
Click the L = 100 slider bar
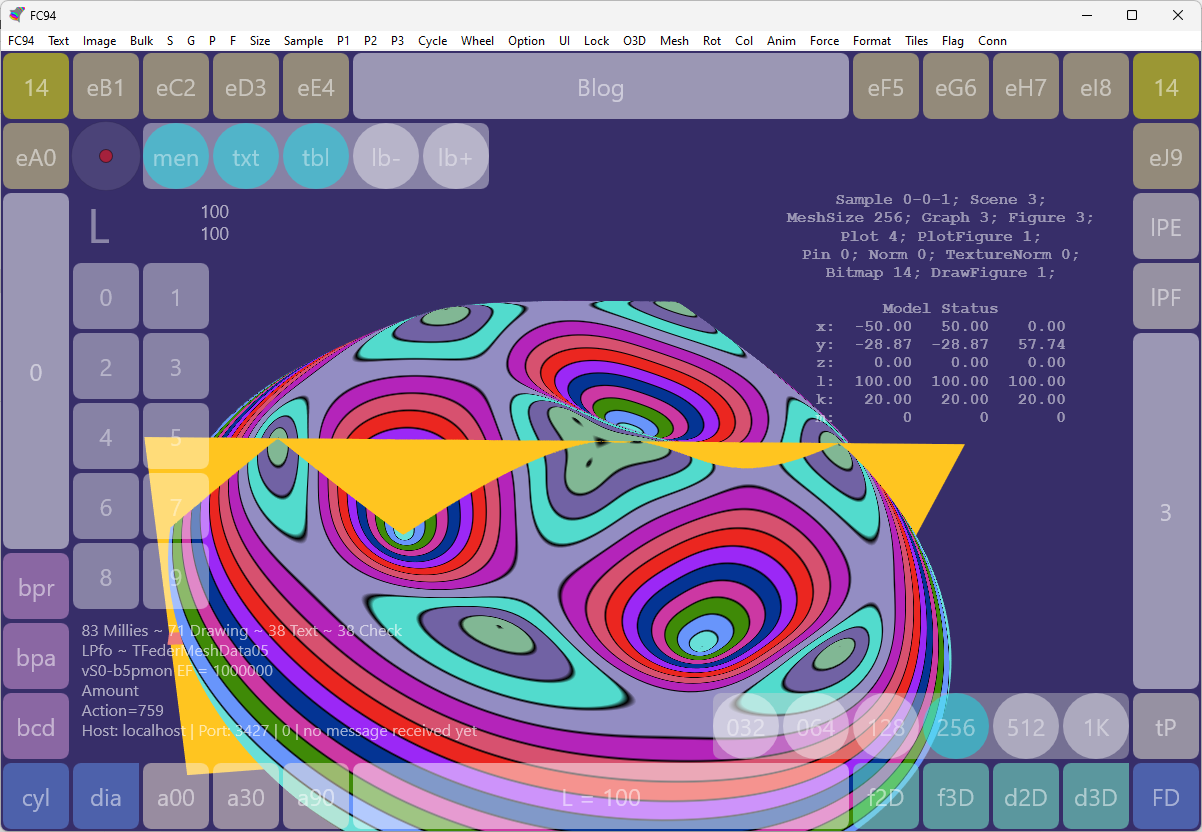point(600,797)
